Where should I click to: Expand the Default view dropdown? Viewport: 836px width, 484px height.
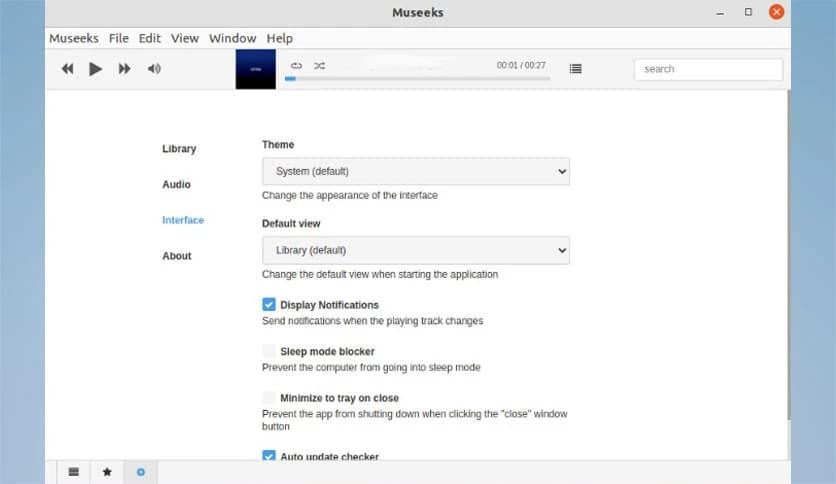416,250
